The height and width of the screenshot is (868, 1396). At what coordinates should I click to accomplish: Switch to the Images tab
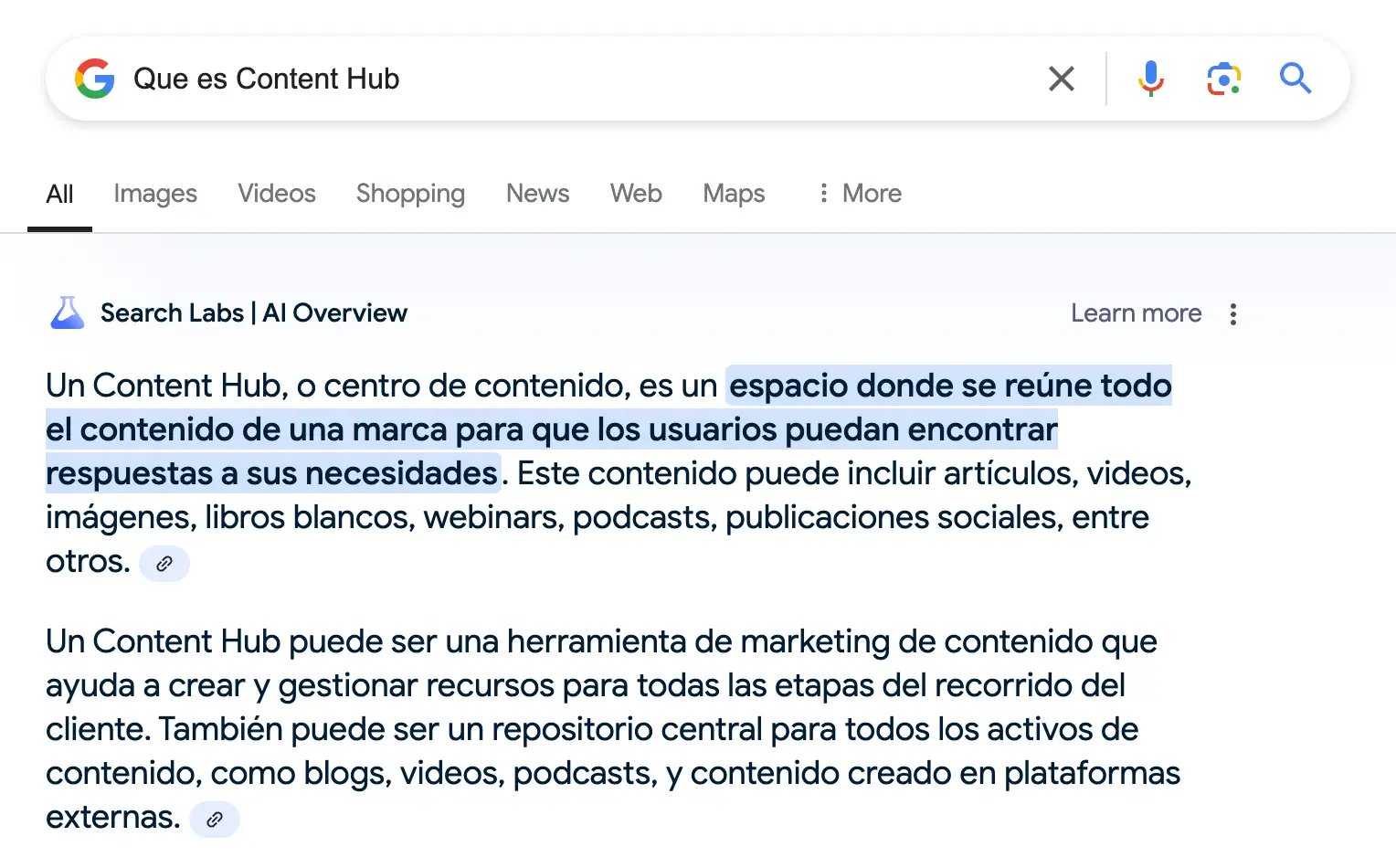click(x=154, y=194)
